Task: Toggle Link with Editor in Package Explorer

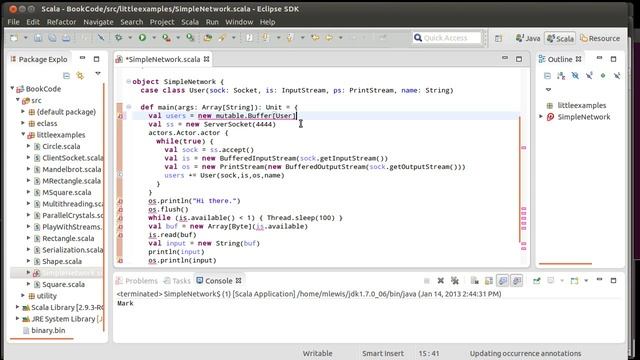Action: 80,76
